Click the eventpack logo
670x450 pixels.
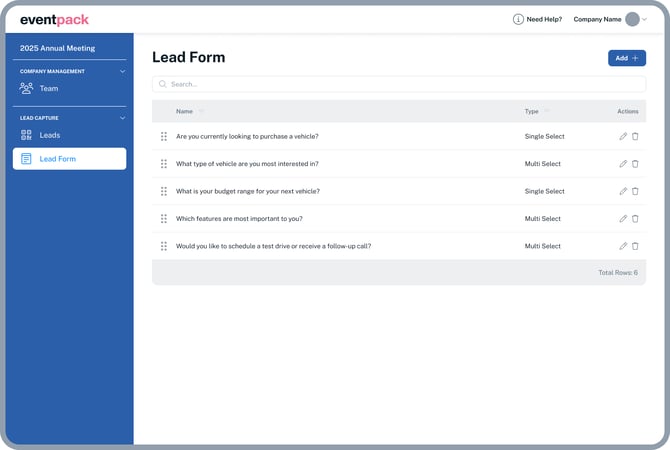click(x=54, y=19)
